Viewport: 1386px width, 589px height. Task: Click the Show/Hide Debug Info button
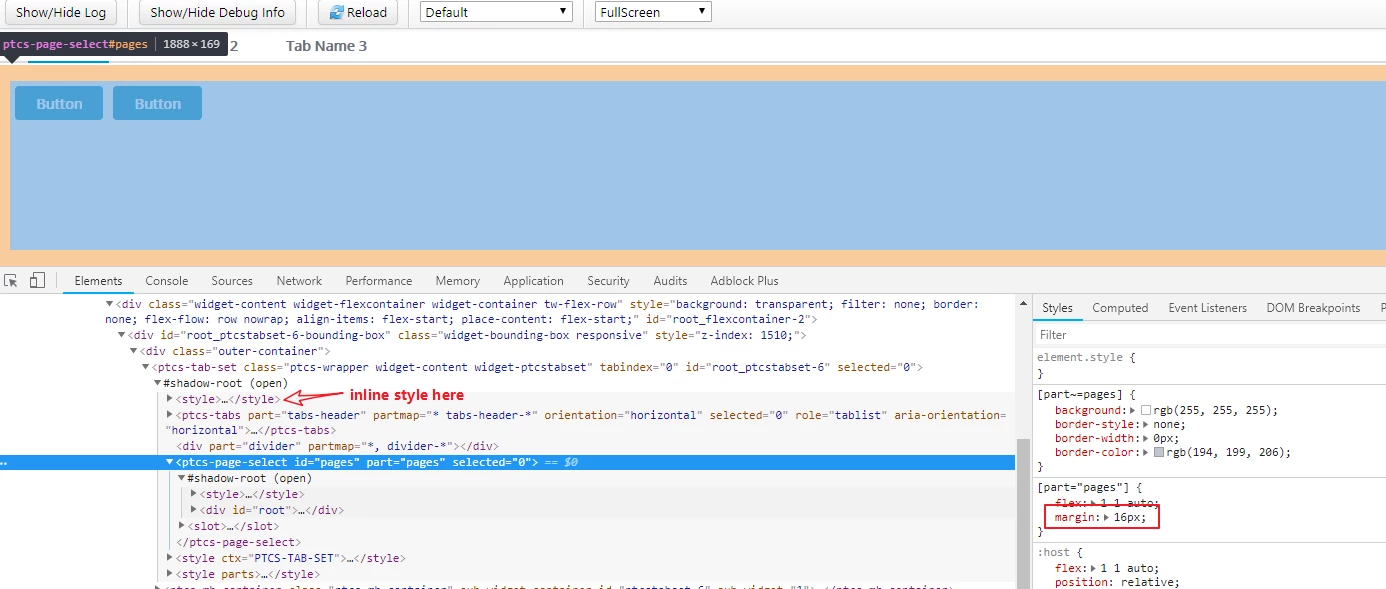click(x=217, y=13)
